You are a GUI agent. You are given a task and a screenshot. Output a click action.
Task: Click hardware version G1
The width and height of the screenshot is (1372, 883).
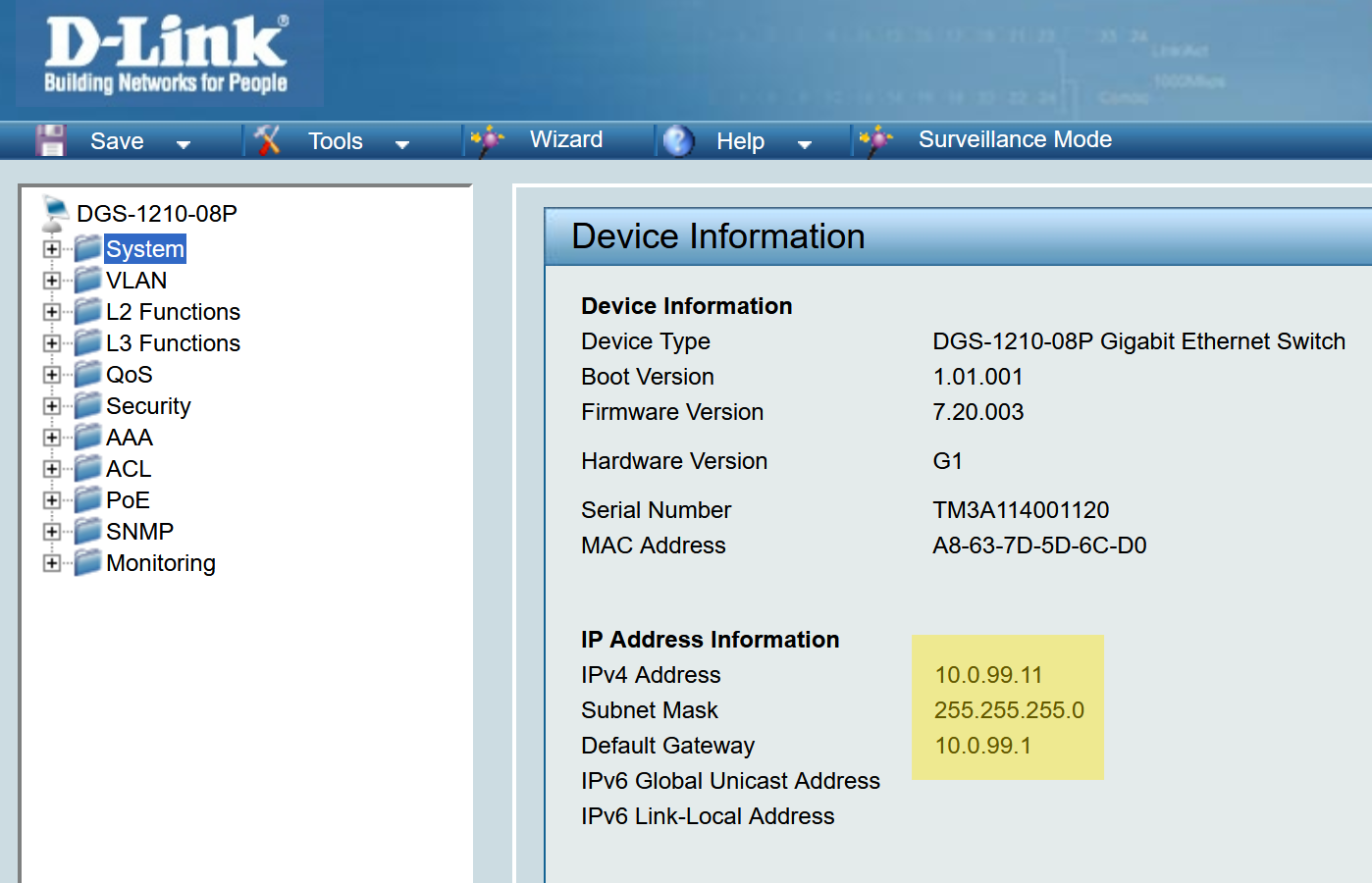pyautogui.click(x=947, y=461)
